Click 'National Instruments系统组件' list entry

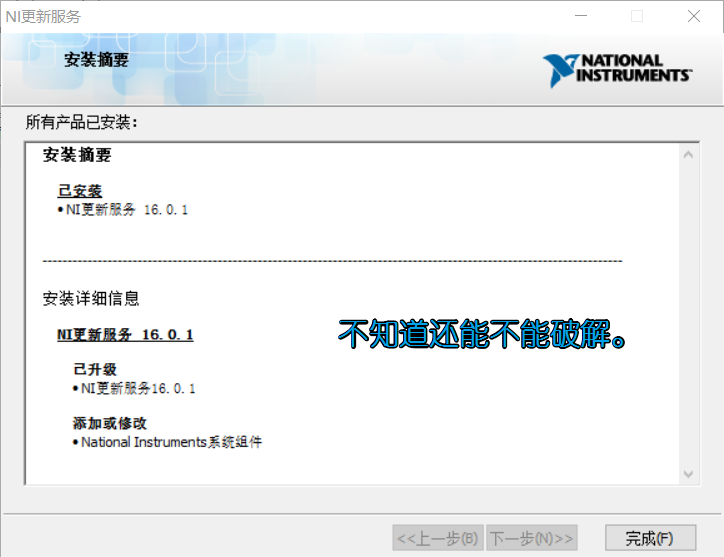click(x=172, y=442)
